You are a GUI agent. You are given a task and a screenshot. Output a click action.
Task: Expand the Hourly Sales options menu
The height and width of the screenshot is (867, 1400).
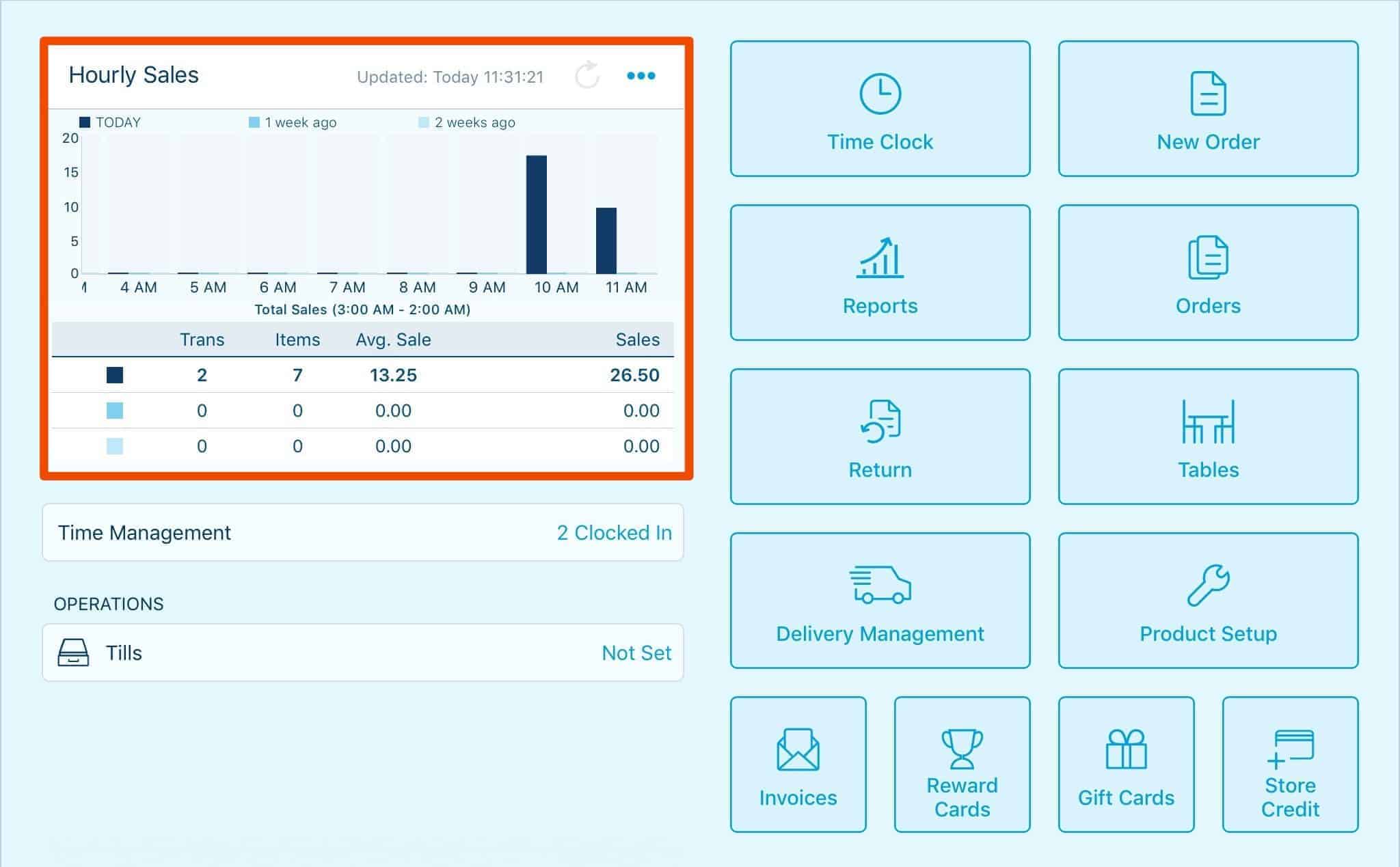pyautogui.click(x=641, y=75)
